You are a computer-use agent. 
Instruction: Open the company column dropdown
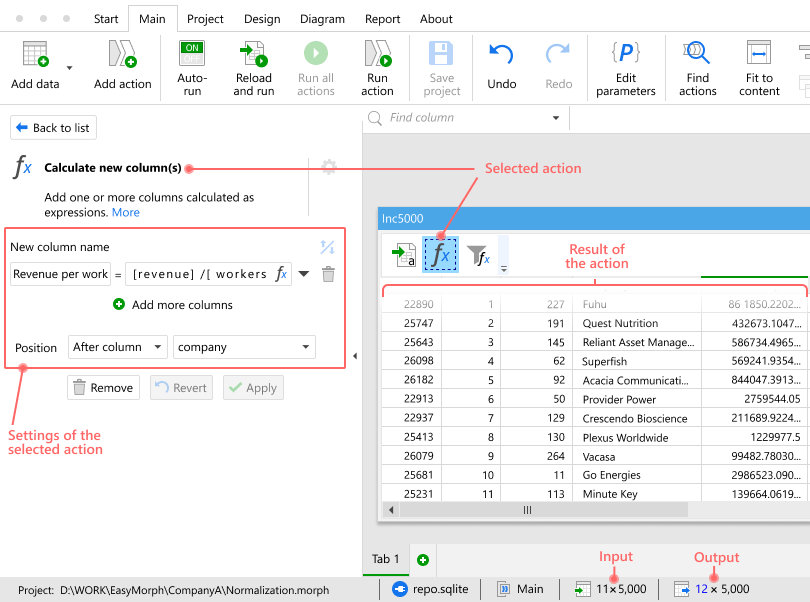click(x=244, y=347)
